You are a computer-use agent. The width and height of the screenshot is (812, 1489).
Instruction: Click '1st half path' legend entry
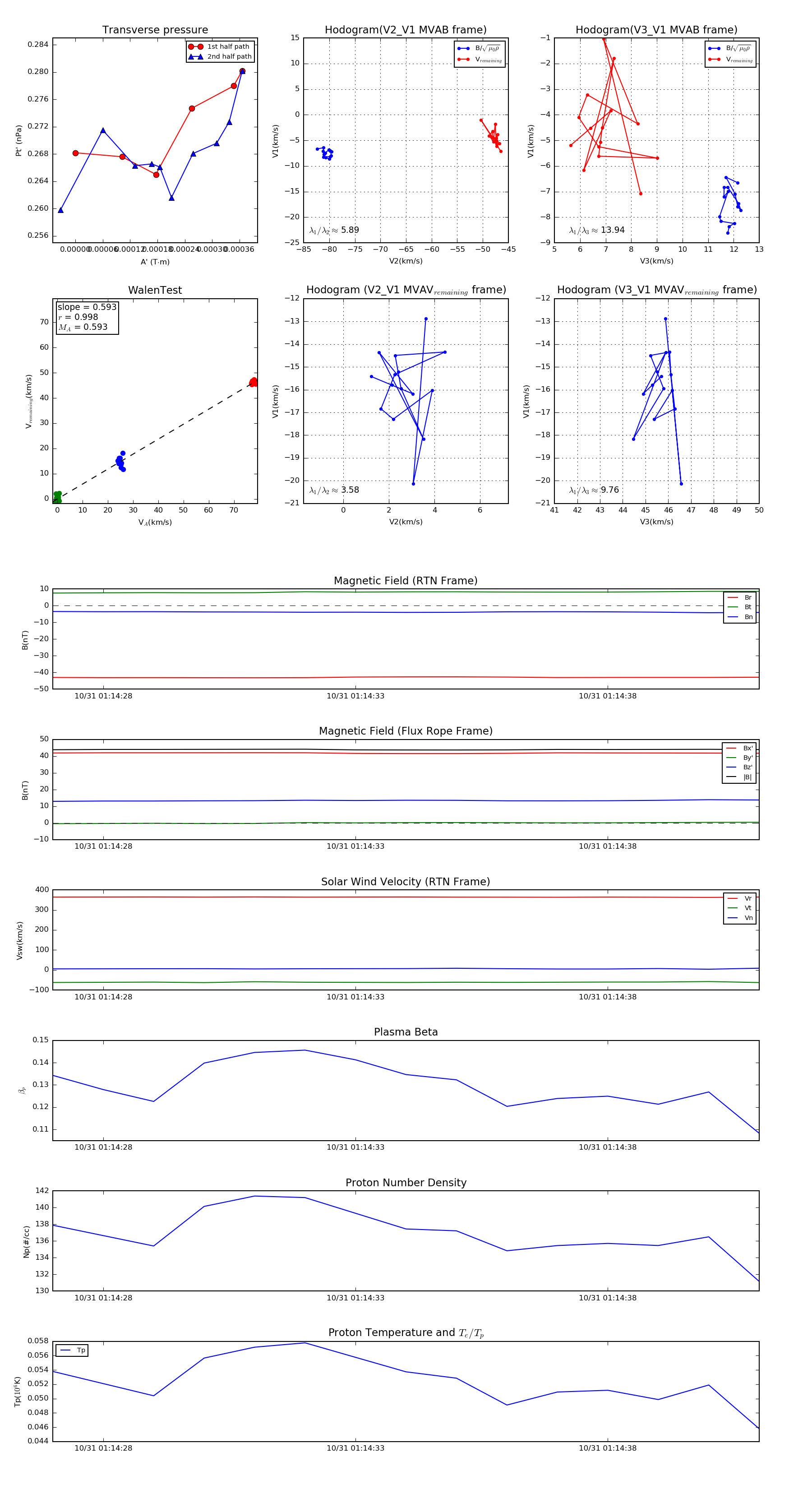click(220, 47)
